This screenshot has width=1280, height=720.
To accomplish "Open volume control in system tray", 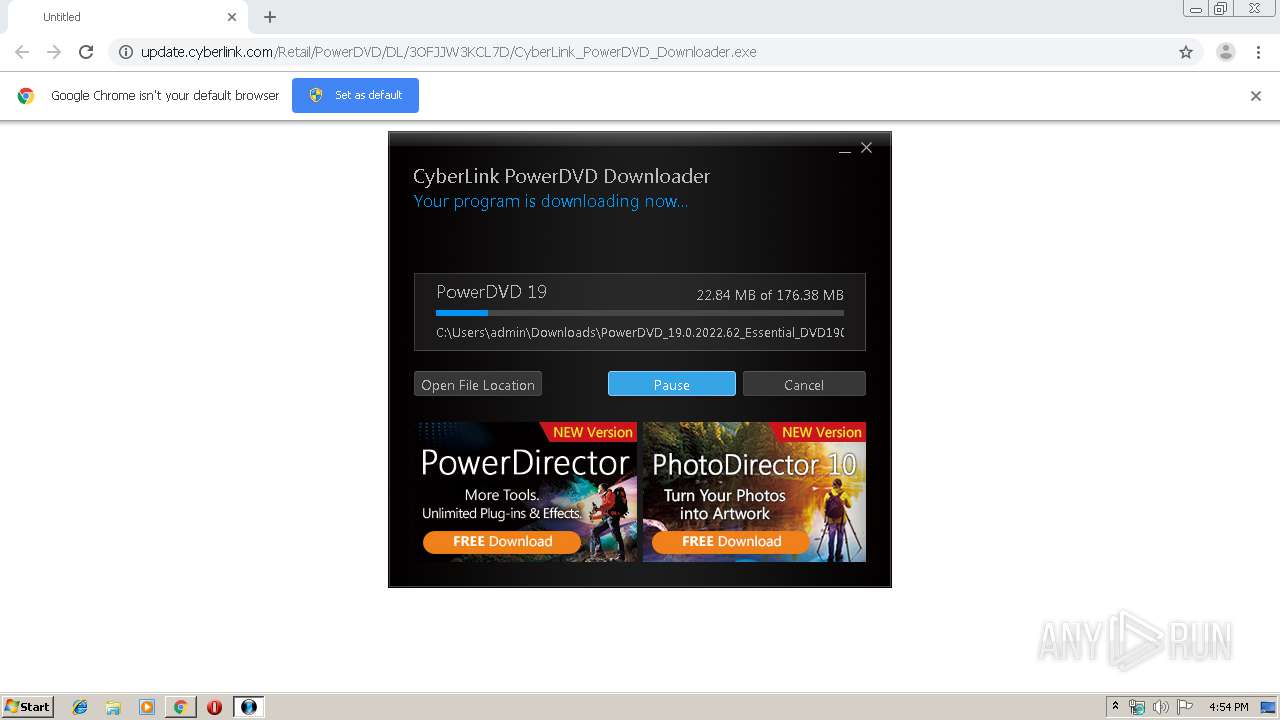I will click(1161, 707).
